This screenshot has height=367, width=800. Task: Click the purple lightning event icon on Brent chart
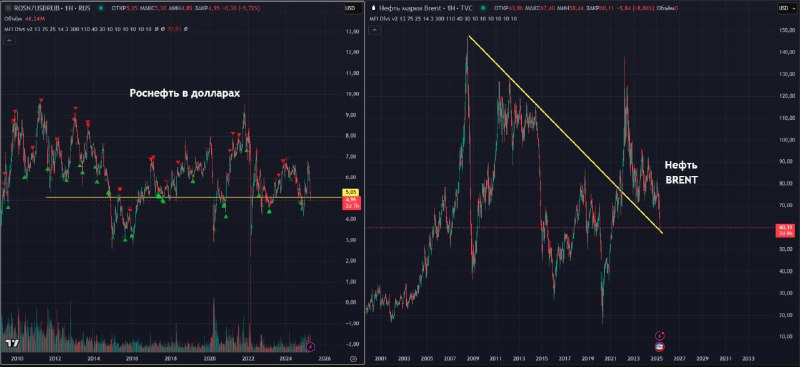[x=661, y=335]
